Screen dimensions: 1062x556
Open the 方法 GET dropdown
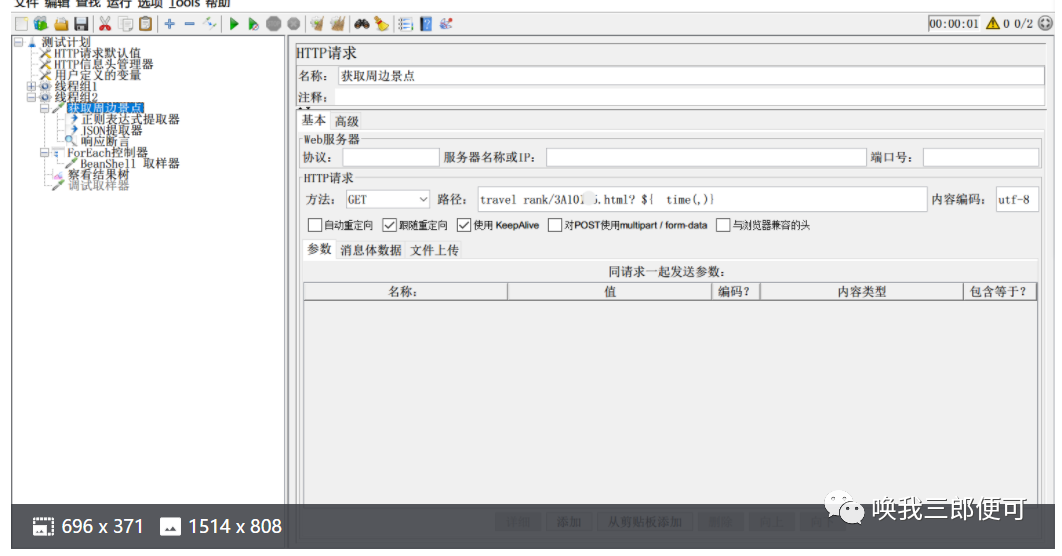click(x=387, y=199)
